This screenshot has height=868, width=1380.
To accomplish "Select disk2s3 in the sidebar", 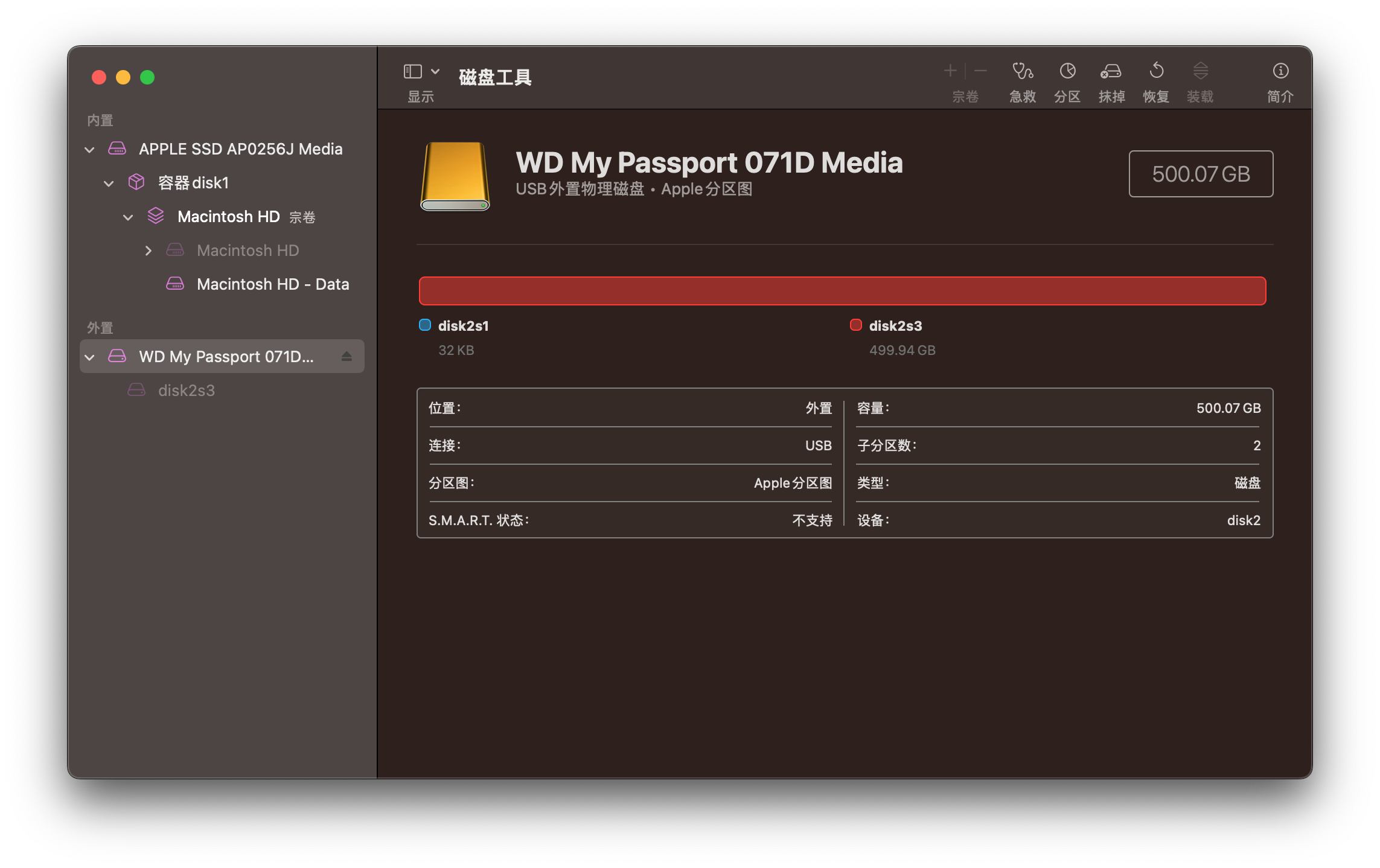I will 186,391.
